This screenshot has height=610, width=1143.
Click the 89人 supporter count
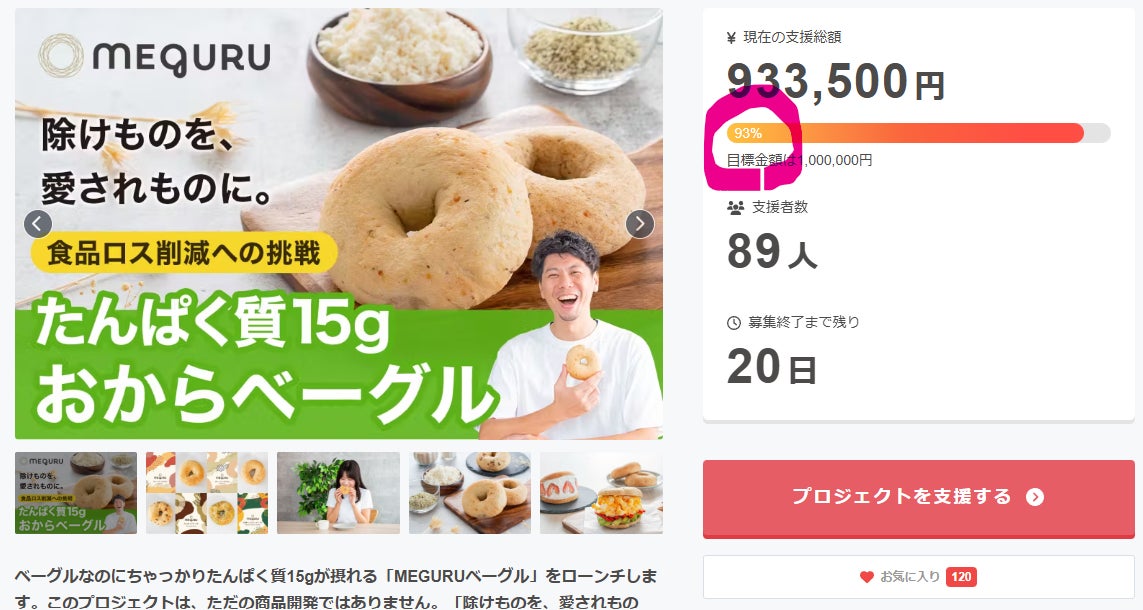(771, 252)
